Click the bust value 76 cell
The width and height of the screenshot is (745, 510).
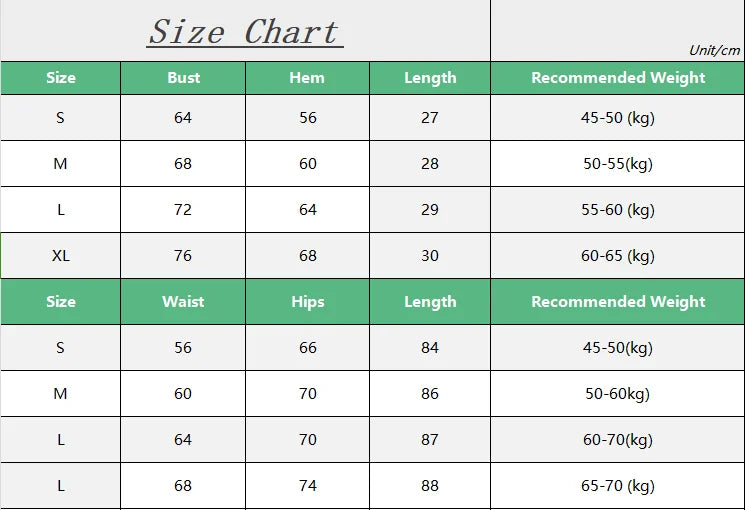[x=183, y=256]
